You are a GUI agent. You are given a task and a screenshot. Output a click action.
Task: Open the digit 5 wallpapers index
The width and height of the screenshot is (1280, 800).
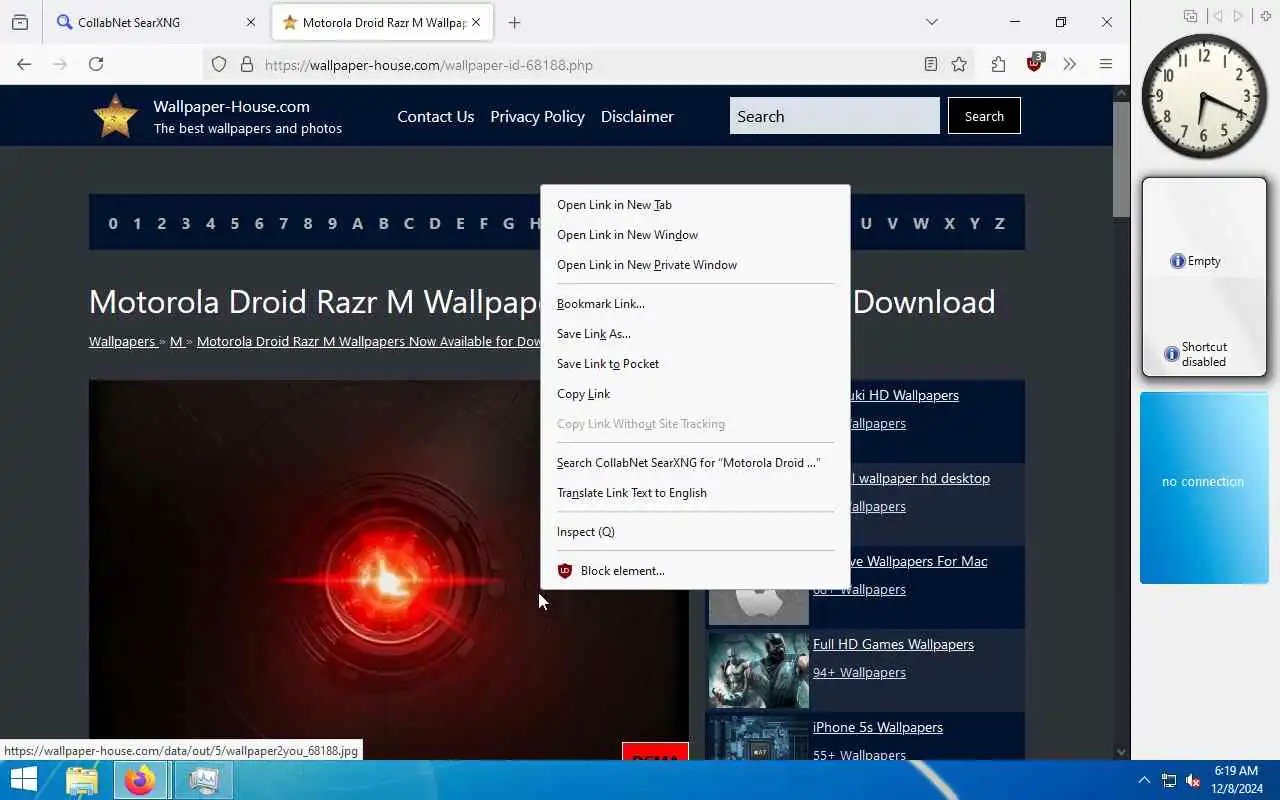[235, 223]
